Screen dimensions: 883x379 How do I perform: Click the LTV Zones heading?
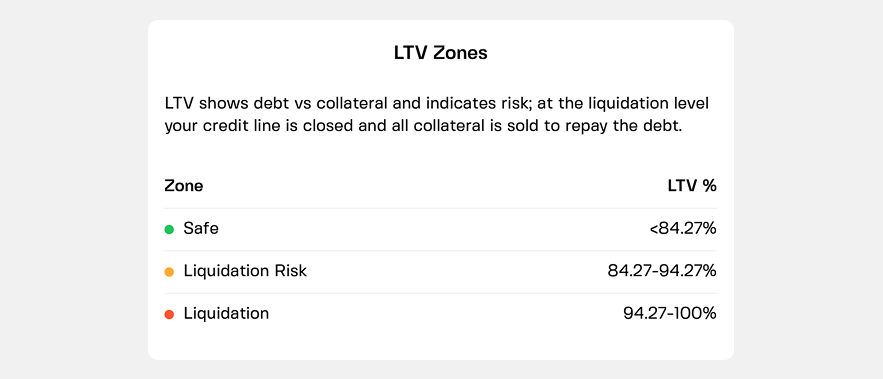(x=440, y=53)
